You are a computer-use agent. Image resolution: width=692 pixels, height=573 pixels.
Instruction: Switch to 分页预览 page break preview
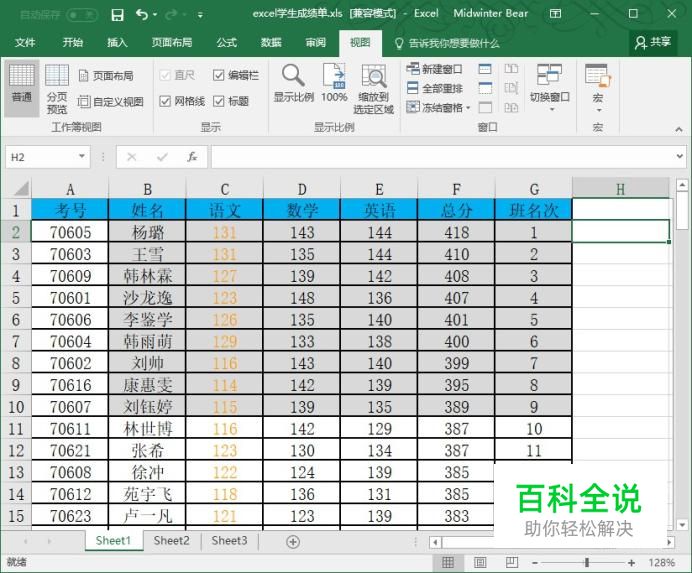point(57,89)
